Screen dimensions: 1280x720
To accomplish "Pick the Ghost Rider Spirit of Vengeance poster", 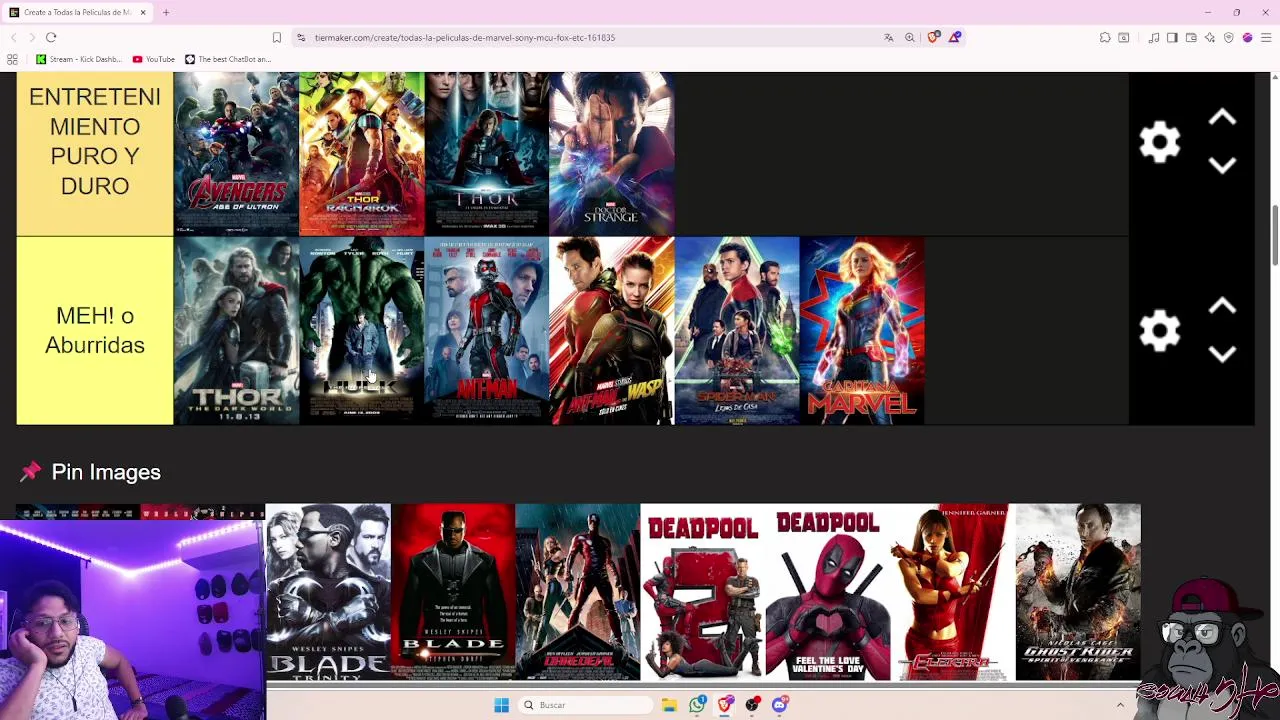I will 1078,592.
